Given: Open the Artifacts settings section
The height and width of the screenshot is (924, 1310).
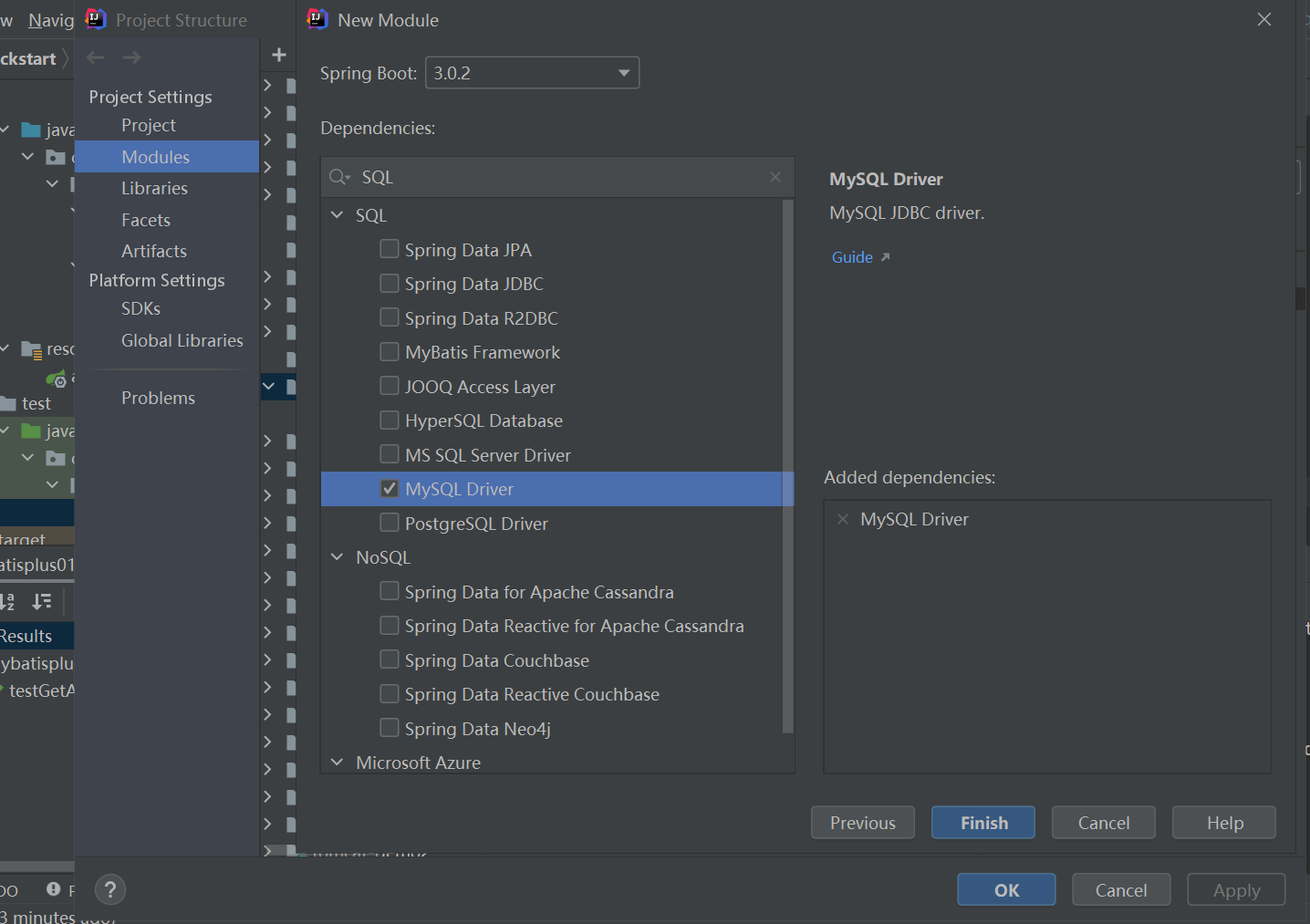Looking at the screenshot, I should coord(154,251).
